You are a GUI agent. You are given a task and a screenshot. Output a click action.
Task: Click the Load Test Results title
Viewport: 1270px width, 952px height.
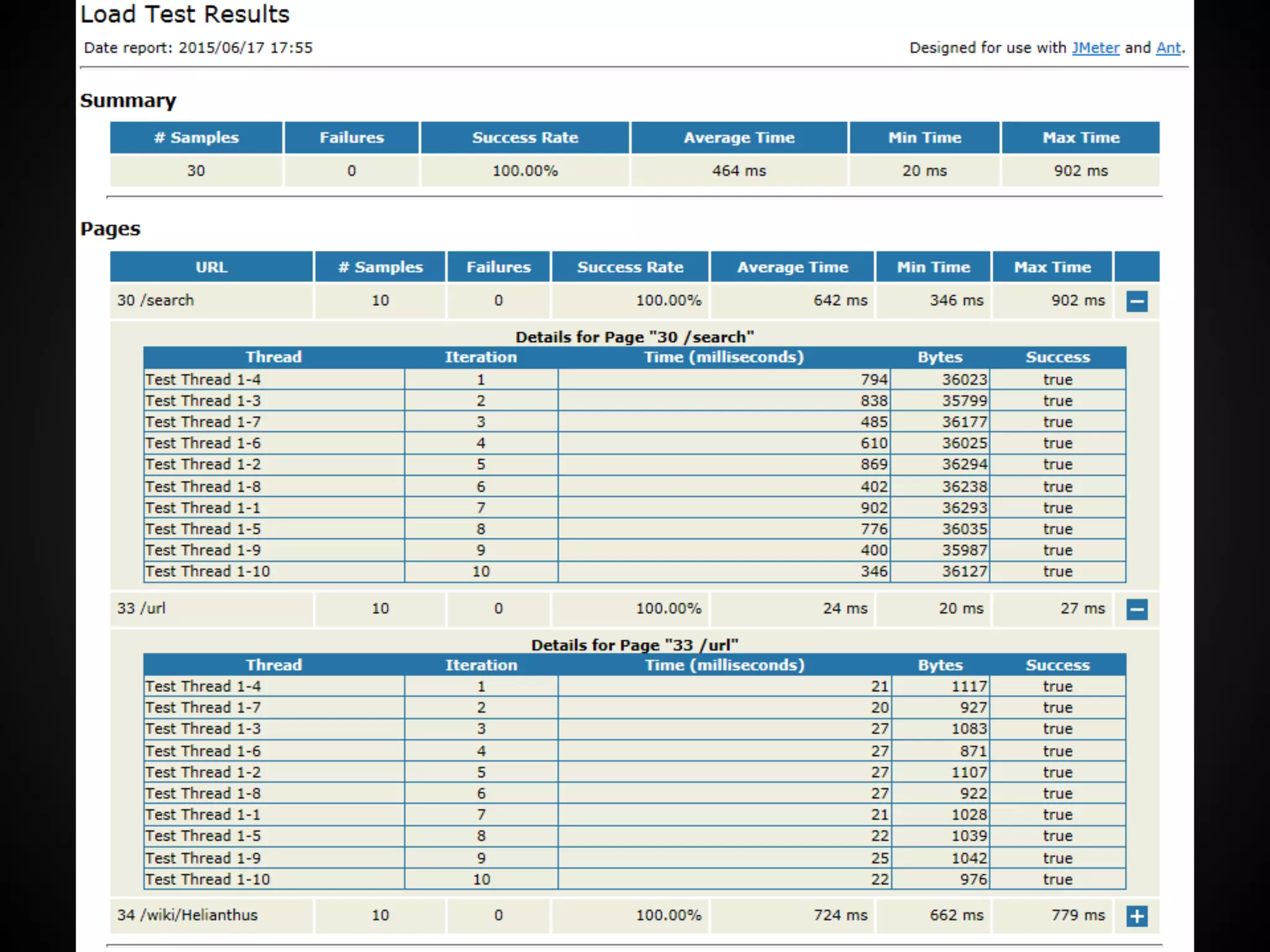point(185,14)
